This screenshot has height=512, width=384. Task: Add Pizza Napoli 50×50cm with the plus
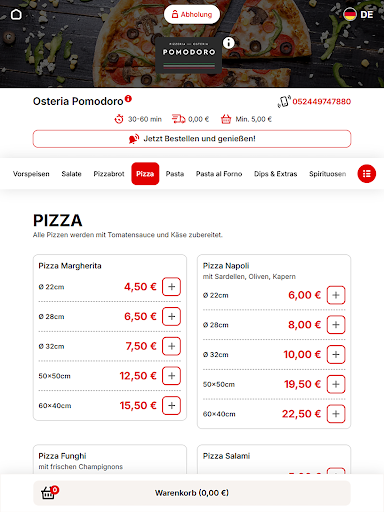click(336, 384)
